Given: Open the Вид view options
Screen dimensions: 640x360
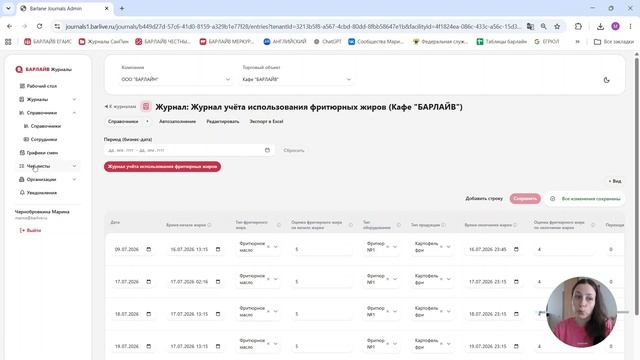Looking at the screenshot, I should [x=615, y=181].
